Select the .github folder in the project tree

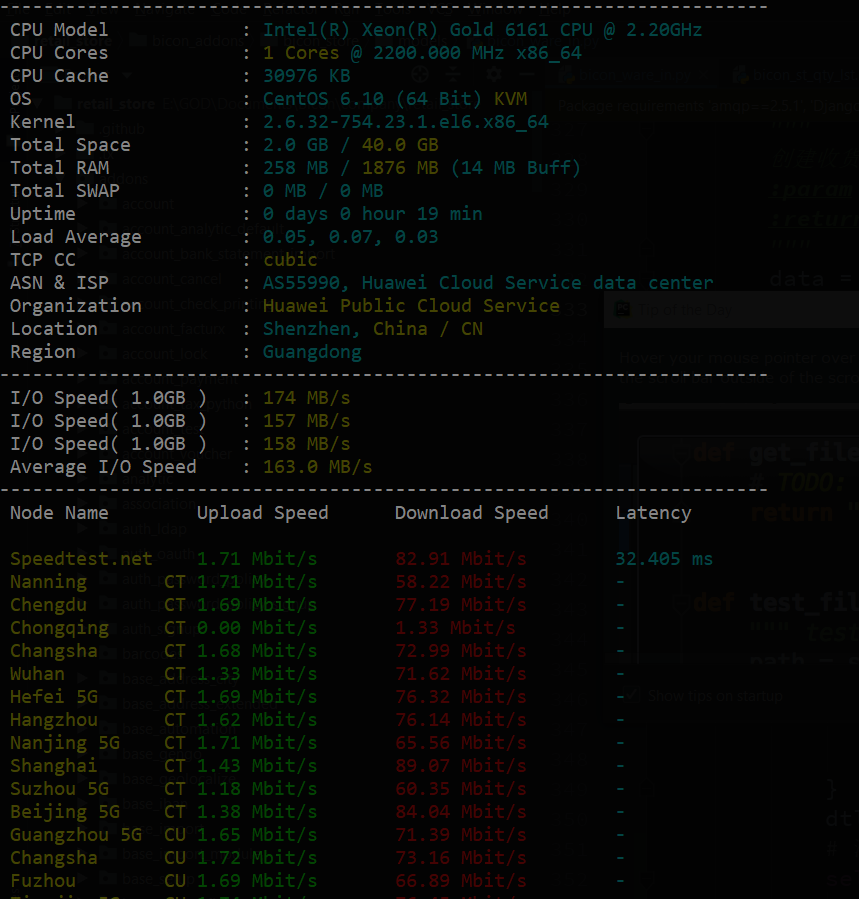point(121,129)
